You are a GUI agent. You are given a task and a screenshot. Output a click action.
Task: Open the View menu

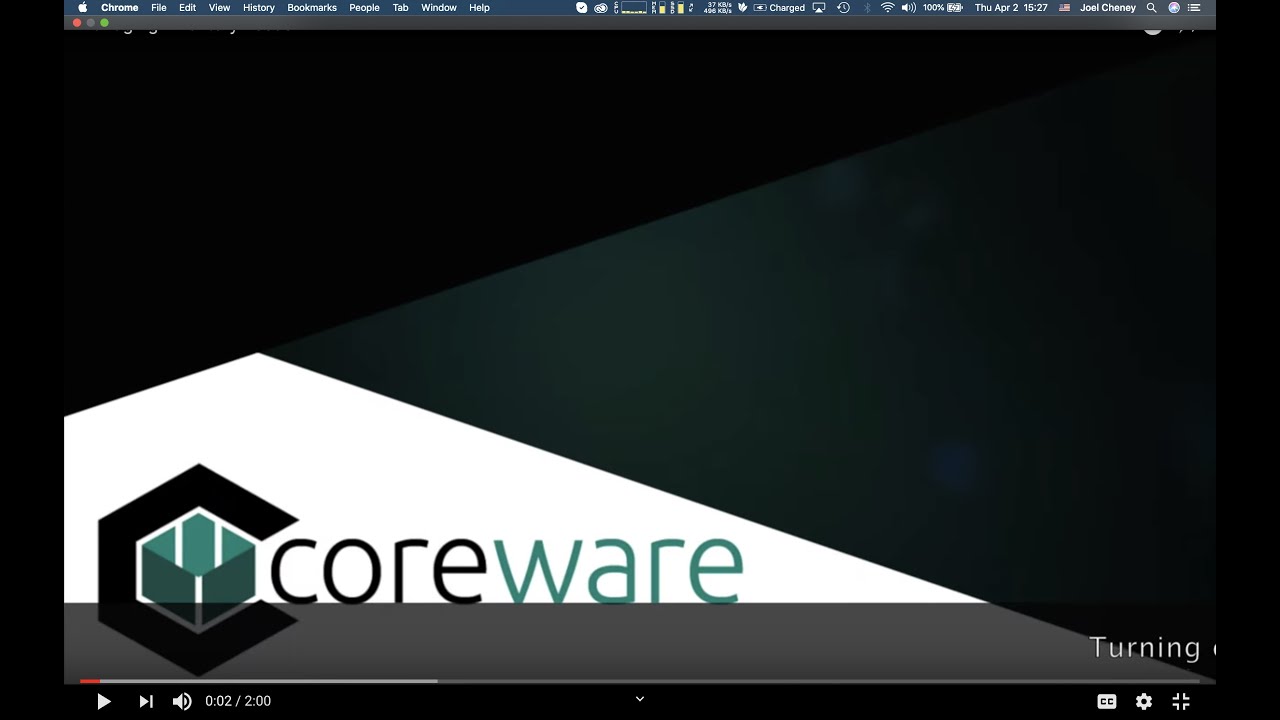(x=219, y=8)
